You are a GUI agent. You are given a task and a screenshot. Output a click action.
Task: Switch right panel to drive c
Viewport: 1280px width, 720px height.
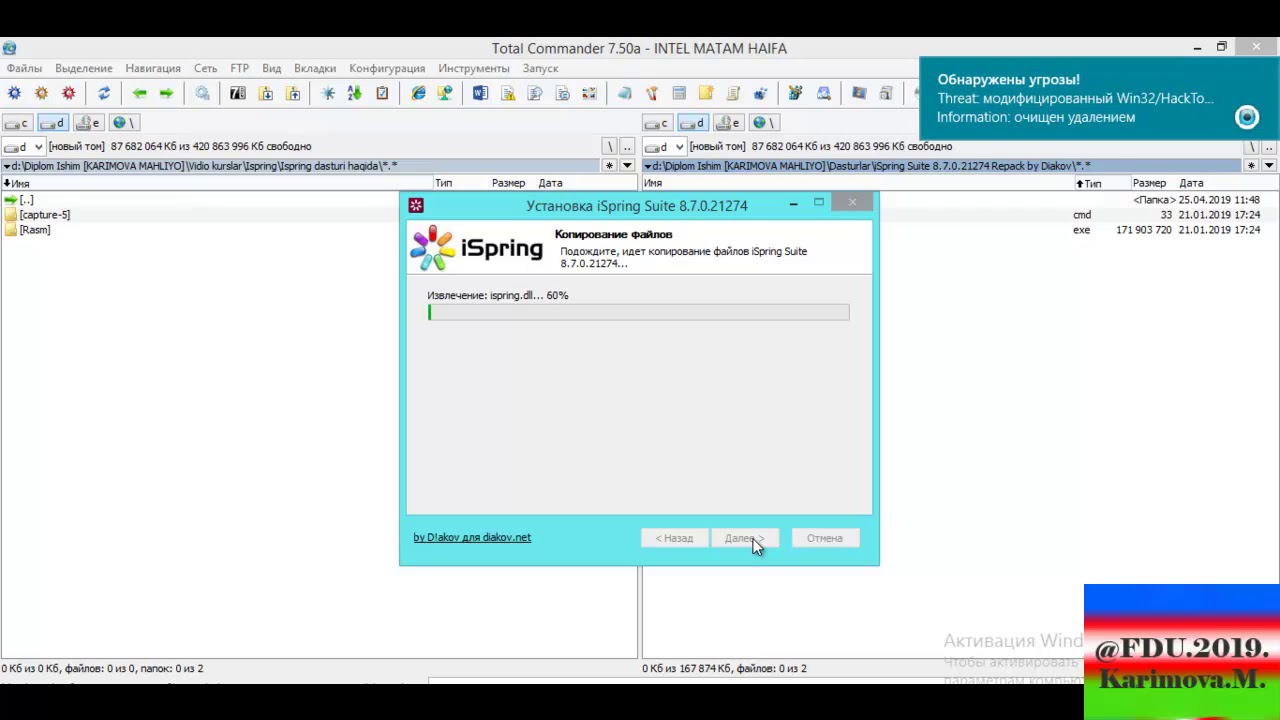[x=657, y=122]
